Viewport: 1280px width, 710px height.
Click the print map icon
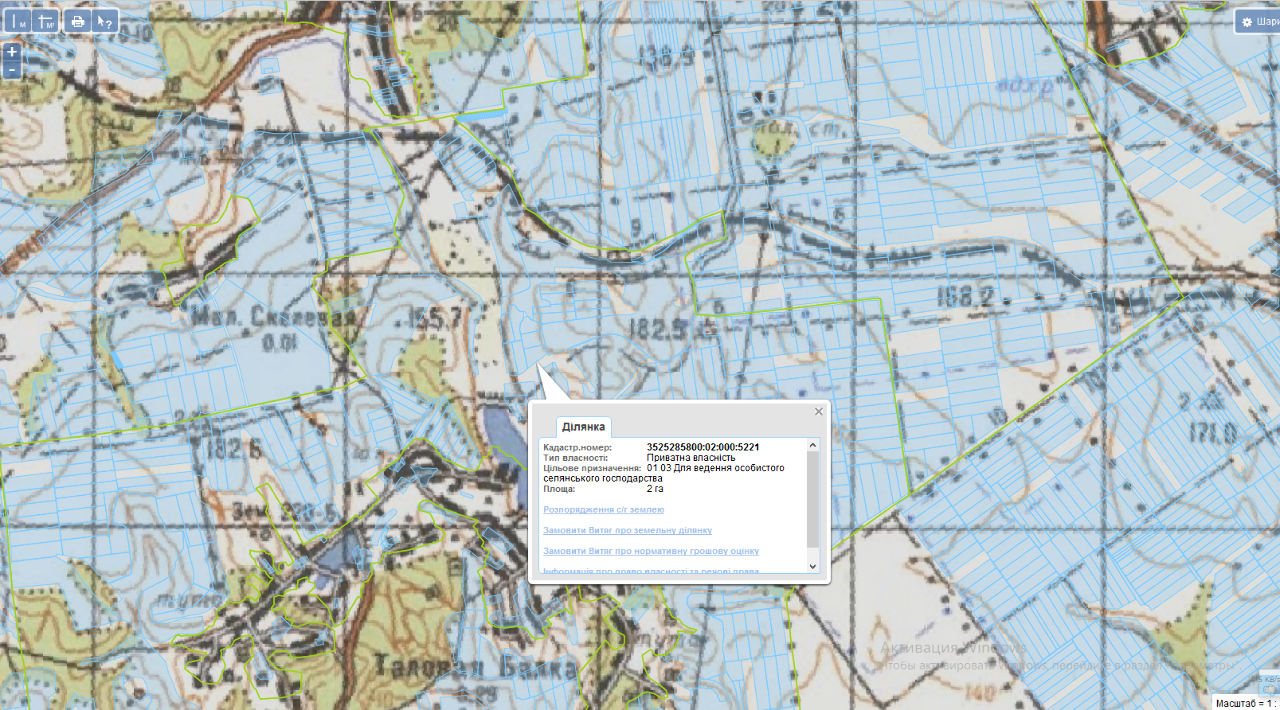pos(78,21)
